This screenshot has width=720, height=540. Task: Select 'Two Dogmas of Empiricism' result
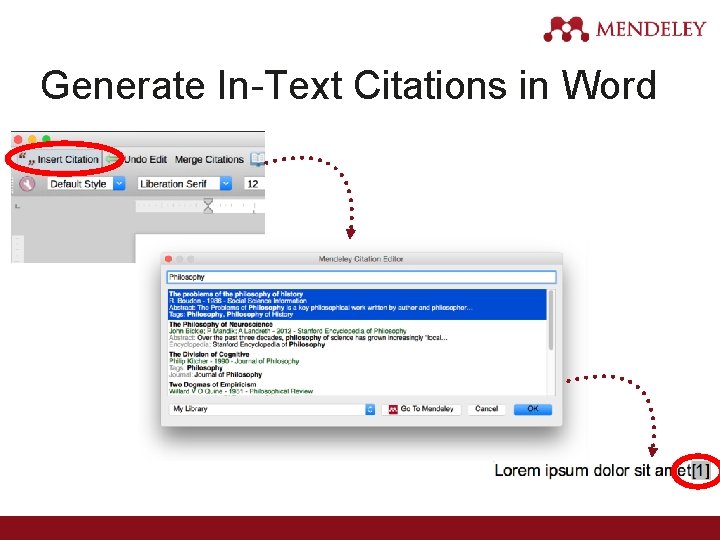click(x=357, y=388)
